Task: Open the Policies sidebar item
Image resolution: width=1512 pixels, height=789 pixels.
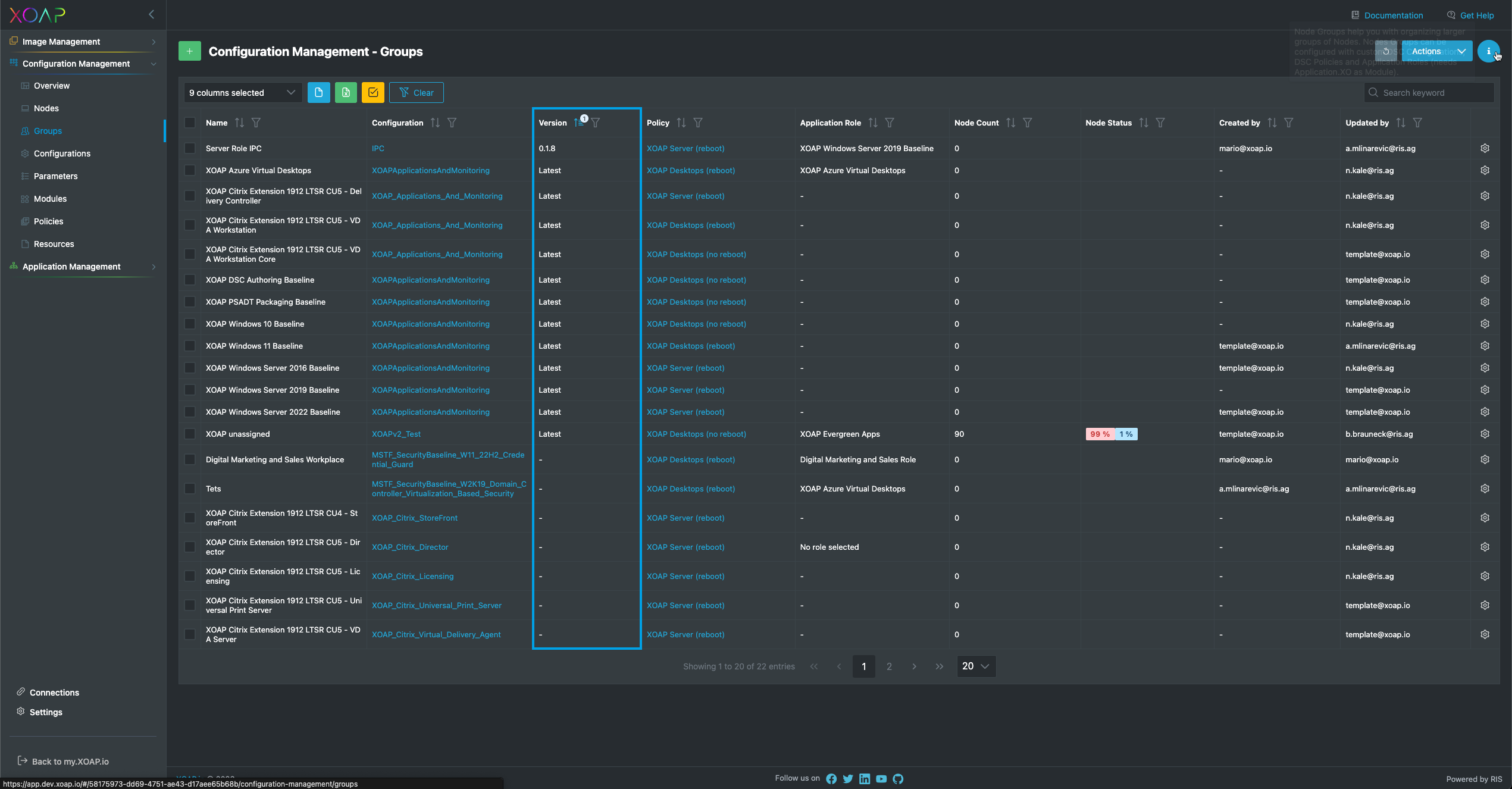Action: coord(48,221)
